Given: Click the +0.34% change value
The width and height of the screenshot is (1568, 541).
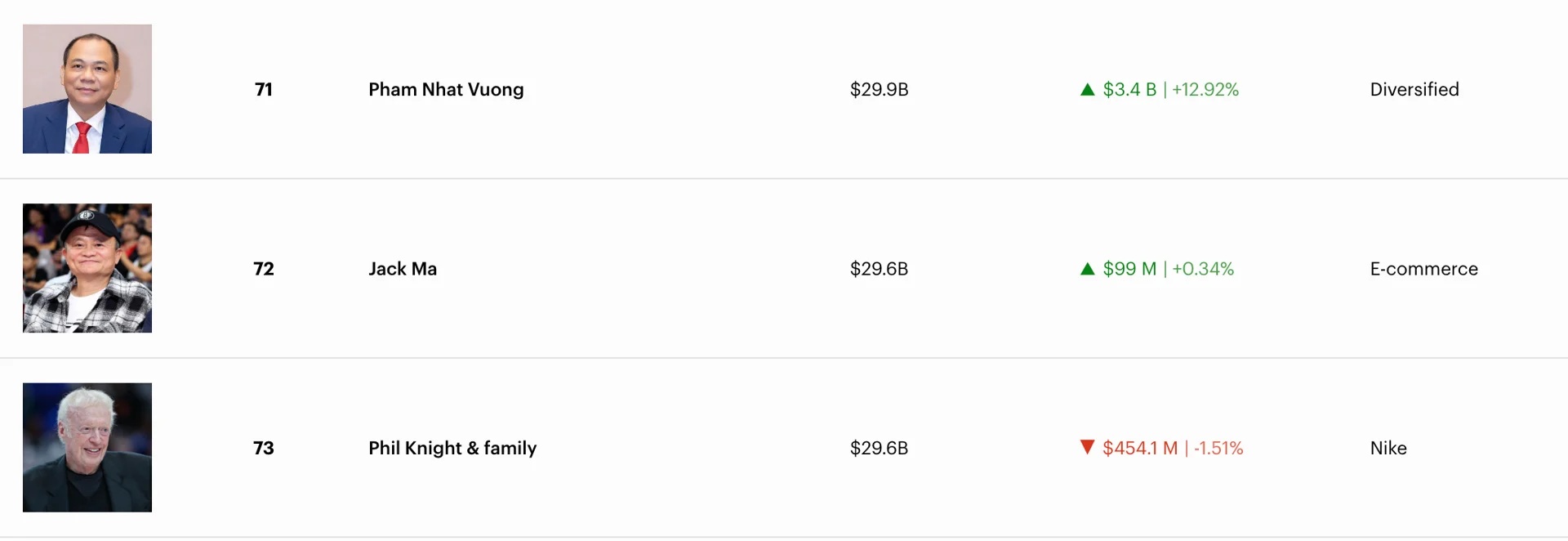Looking at the screenshot, I should (x=1203, y=269).
